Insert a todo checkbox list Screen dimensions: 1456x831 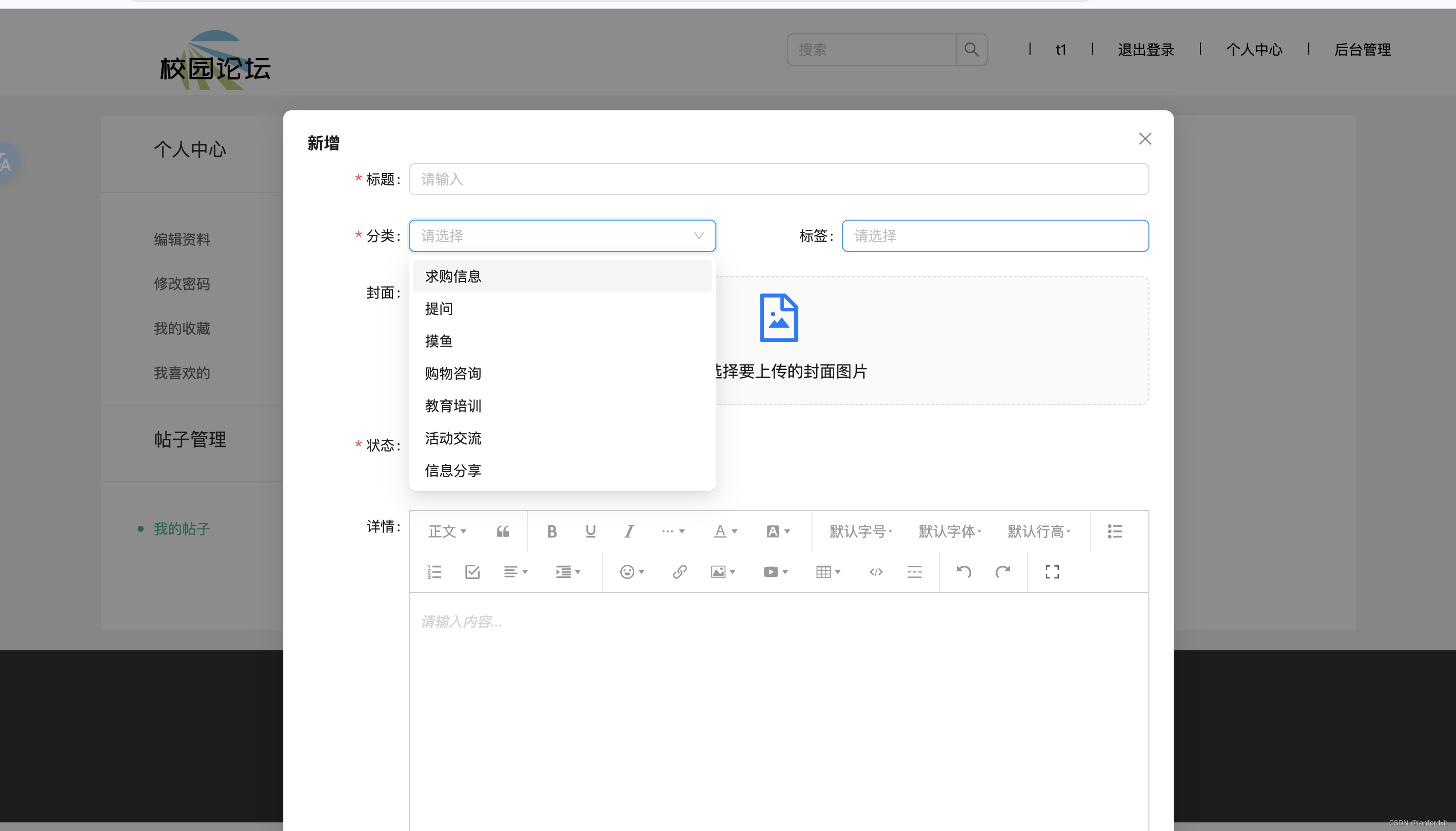[473, 572]
